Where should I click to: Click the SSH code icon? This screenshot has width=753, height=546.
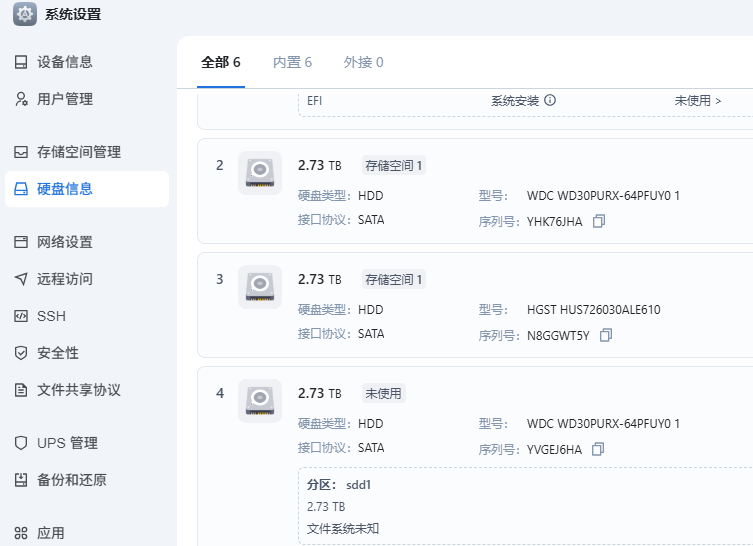tap(21, 316)
